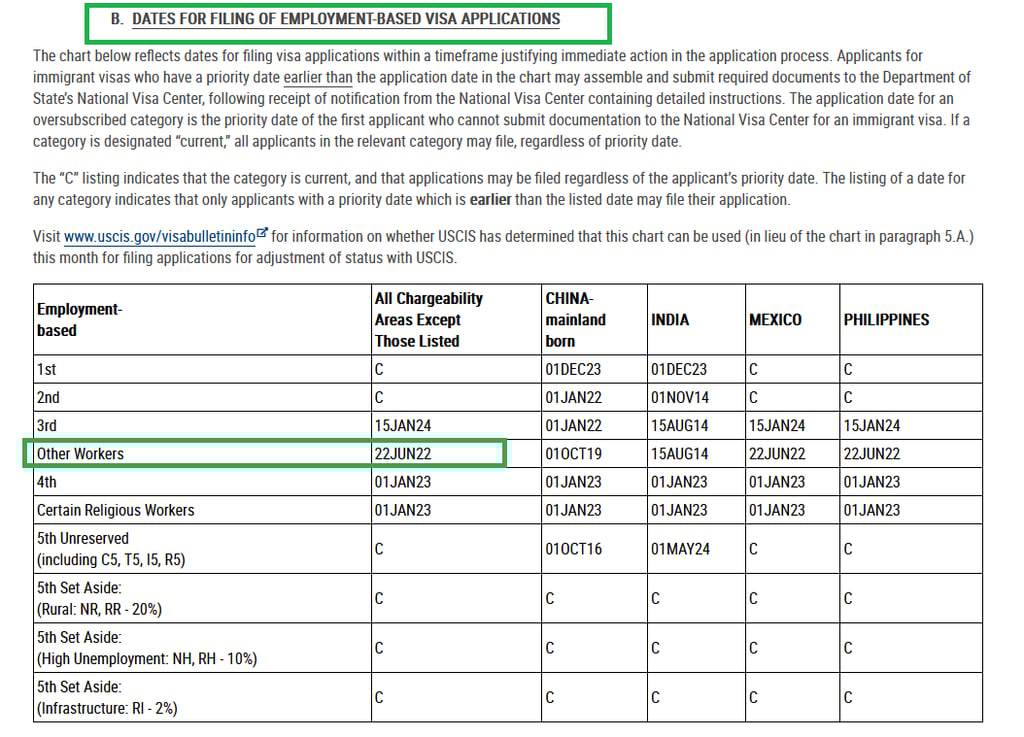Select the Certain Religious Workers row label

[x=116, y=510]
